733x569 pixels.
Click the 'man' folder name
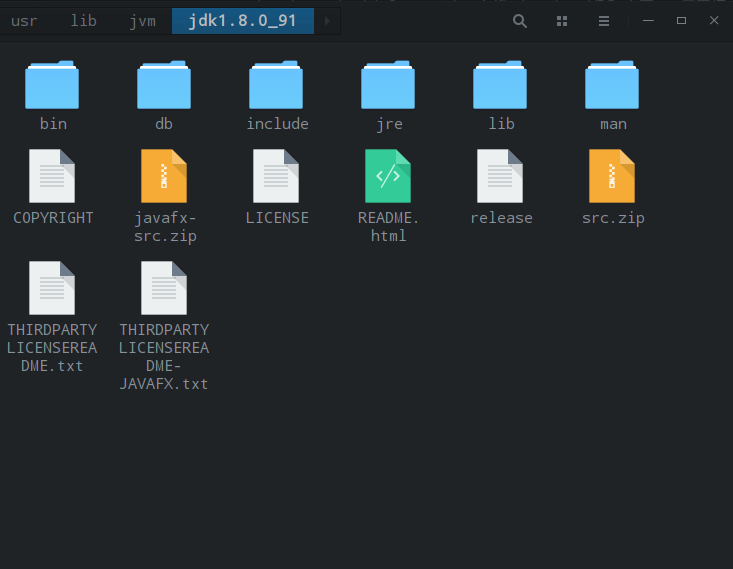click(613, 124)
